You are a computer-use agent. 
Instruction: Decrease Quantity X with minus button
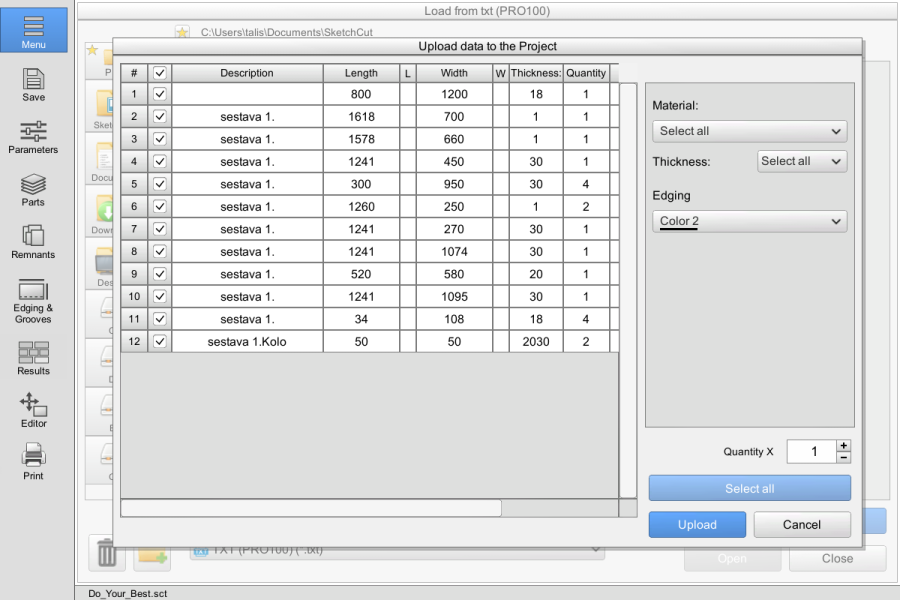point(844,458)
